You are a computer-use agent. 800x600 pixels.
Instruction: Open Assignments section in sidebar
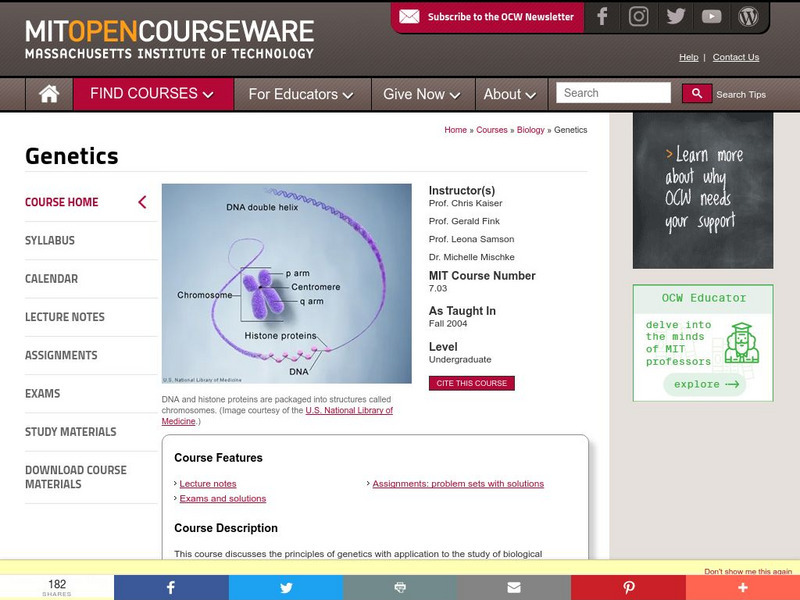[61, 355]
